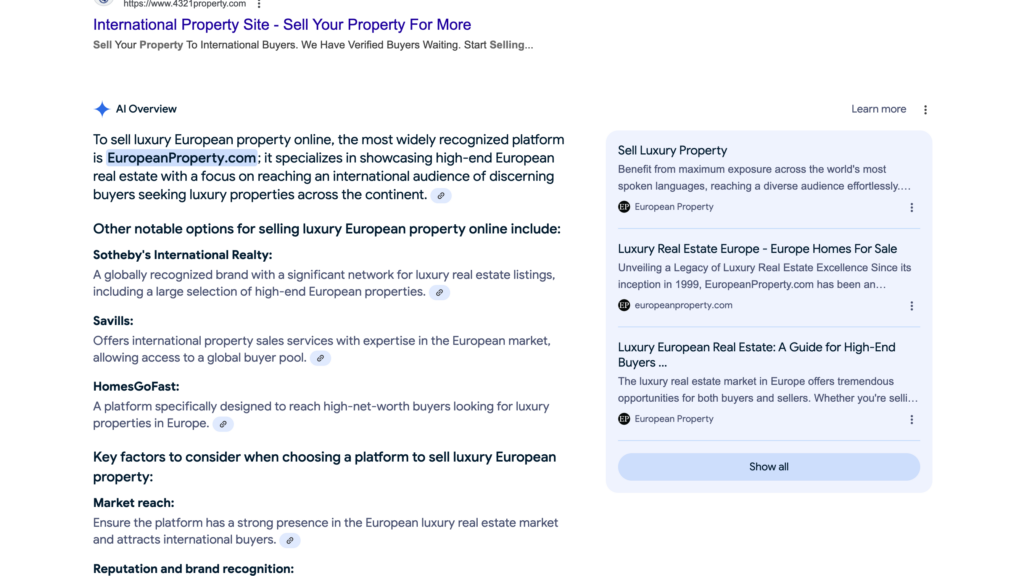Open the International Property Site result link
Image resolution: width=1024 pixels, height=576 pixels.
tap(281, 24)
